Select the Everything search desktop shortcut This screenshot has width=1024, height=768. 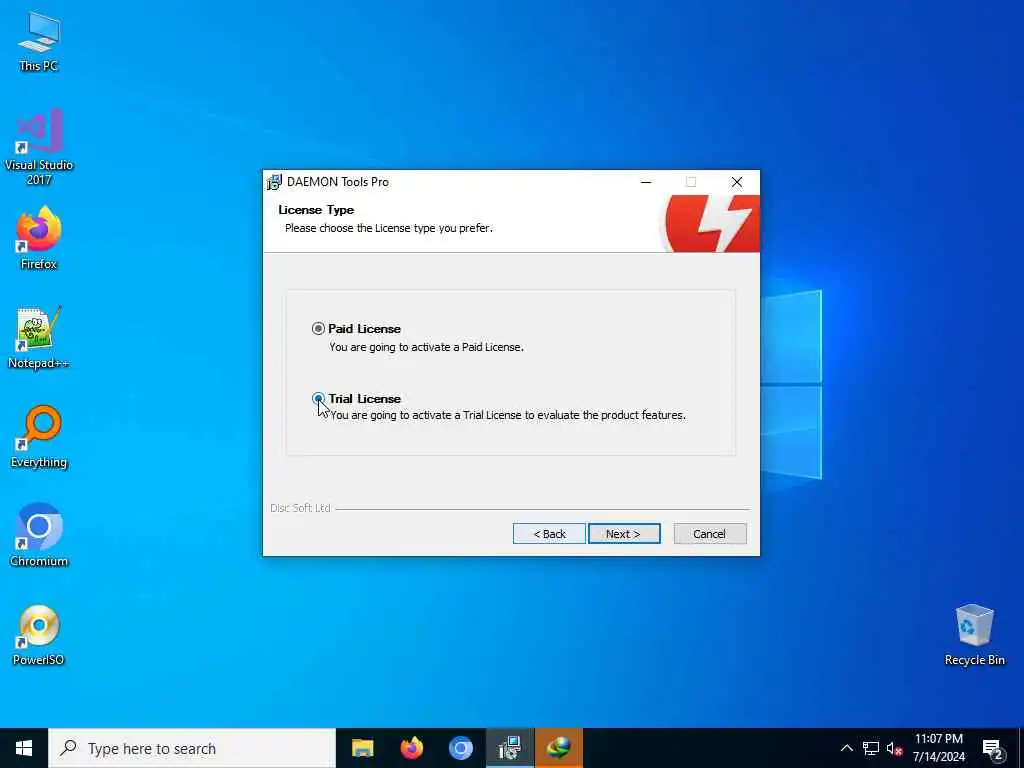(x=39, y=436)
